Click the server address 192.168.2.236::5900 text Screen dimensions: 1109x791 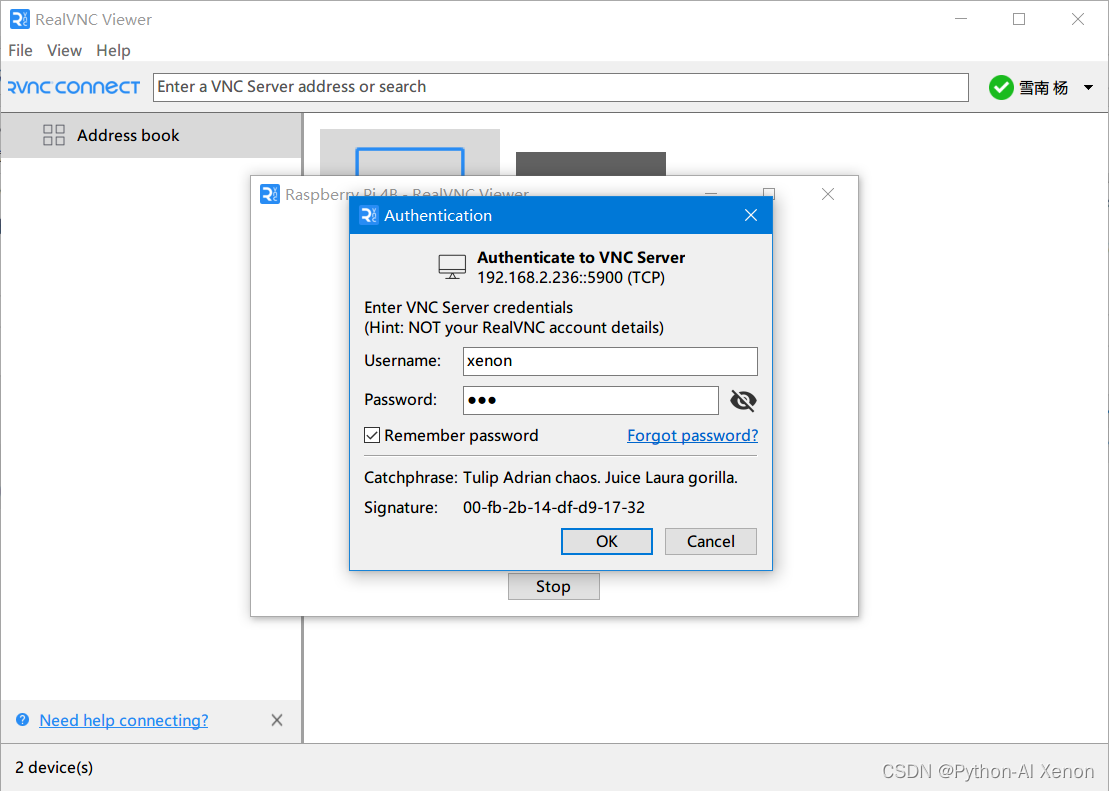click(x=571, y=277)
